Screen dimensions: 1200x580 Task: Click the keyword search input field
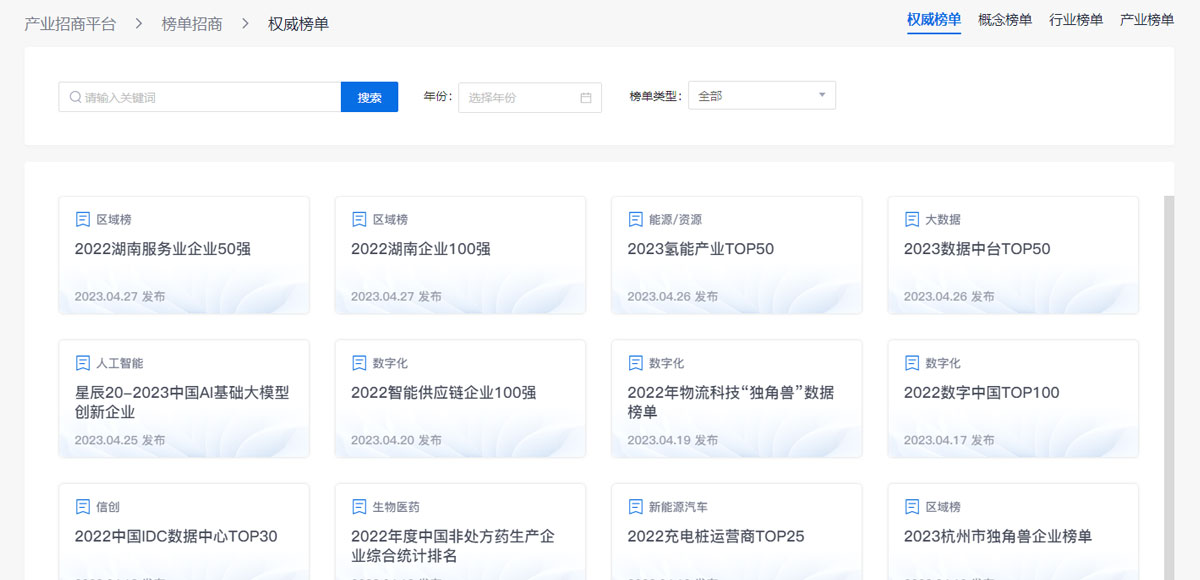click(x=200, y=96)
